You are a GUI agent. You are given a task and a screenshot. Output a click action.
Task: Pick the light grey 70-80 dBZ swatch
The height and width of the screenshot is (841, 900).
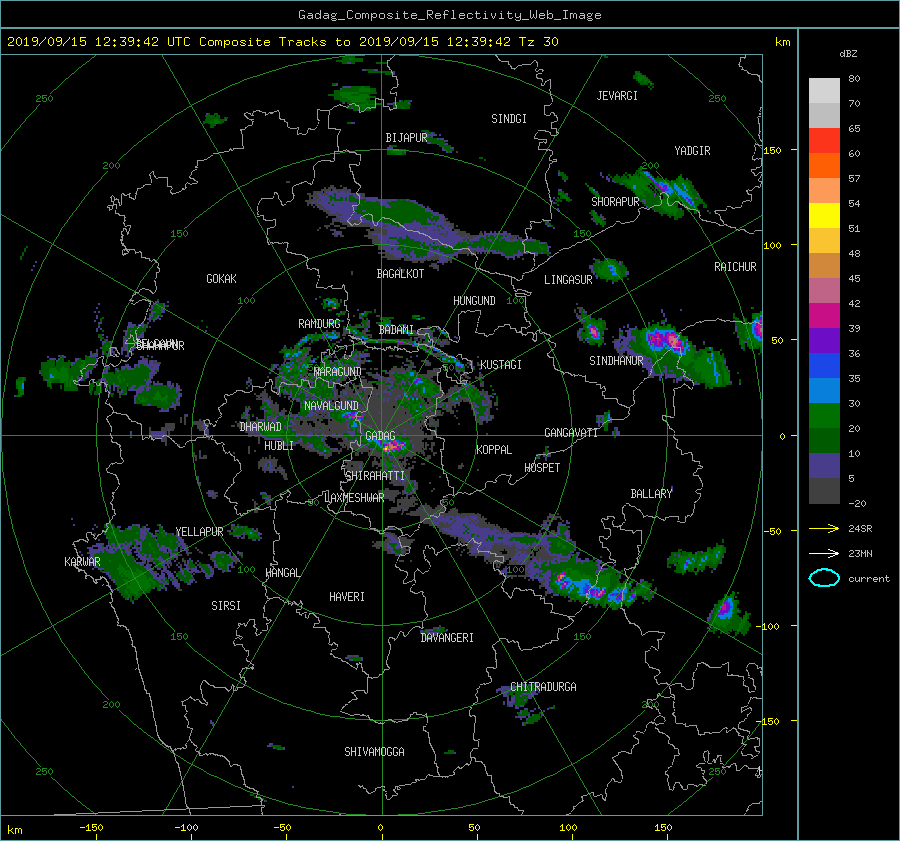tap(824, 90)
